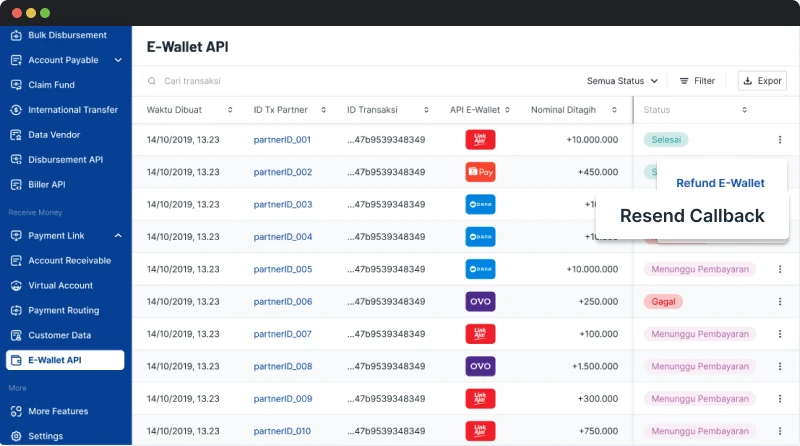Screen dimensions: 800x446
Task: Click the Settings gear icon in sidebar
Action: [x=16, y=436]
